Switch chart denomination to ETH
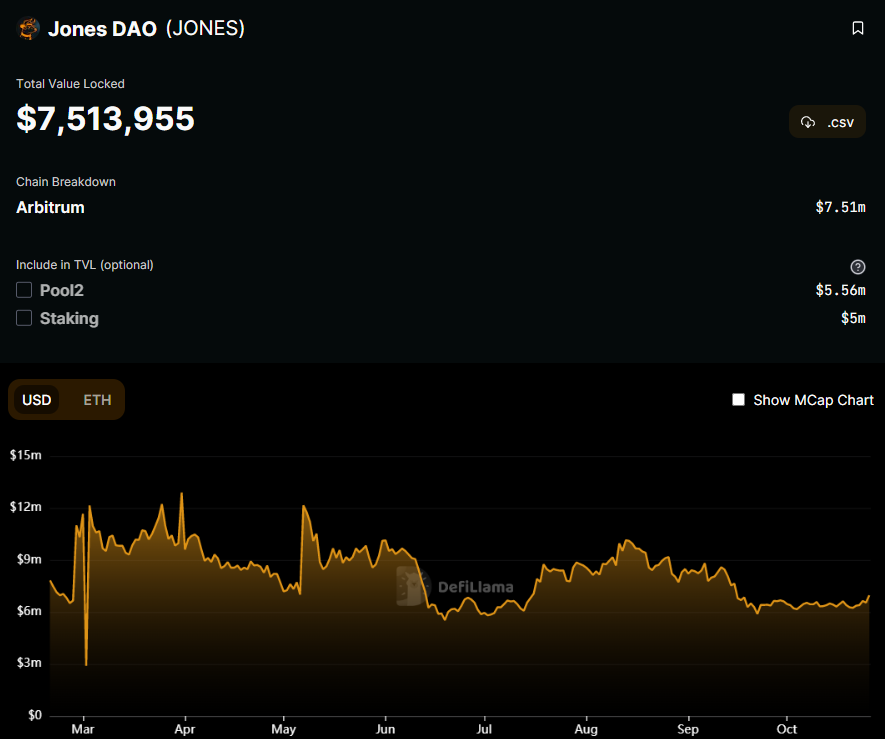885x739 pixels. pyautogui.click(x=97, y=400)
